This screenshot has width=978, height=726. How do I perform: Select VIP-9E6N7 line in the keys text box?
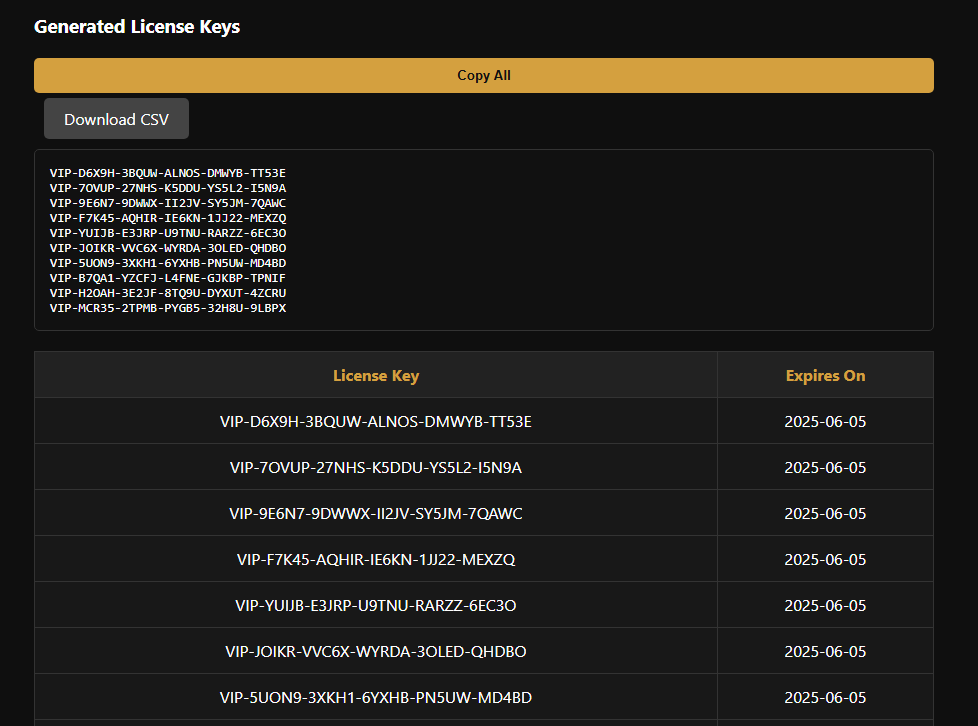coord(168,203)
